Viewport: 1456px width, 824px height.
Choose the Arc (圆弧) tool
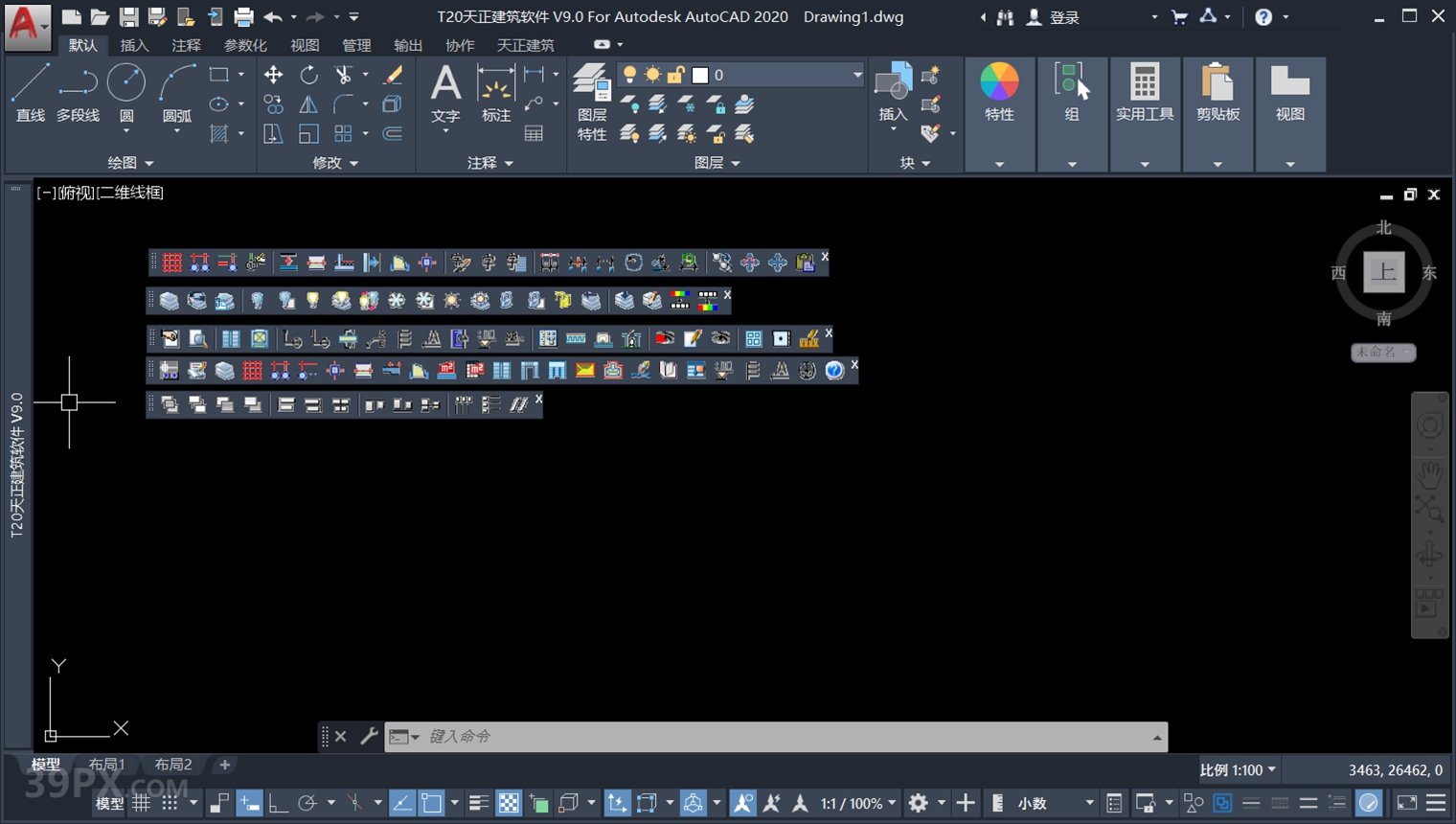coord(177,93)
